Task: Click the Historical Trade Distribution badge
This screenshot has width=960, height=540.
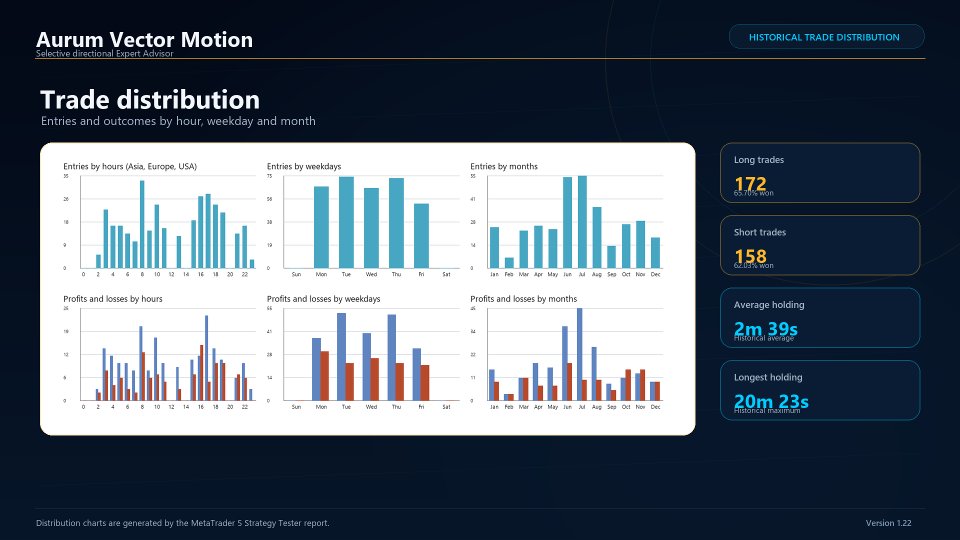Action: 826,37
